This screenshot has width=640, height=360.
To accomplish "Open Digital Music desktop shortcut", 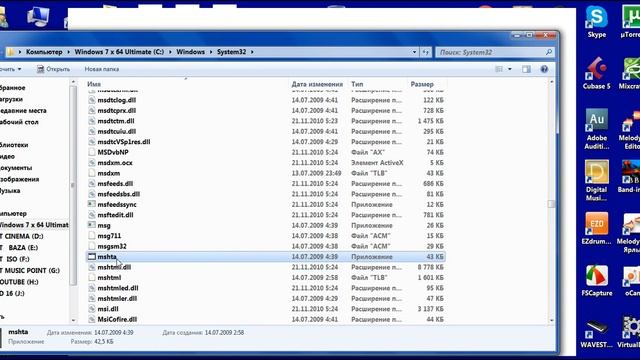I will pos(596,180).
